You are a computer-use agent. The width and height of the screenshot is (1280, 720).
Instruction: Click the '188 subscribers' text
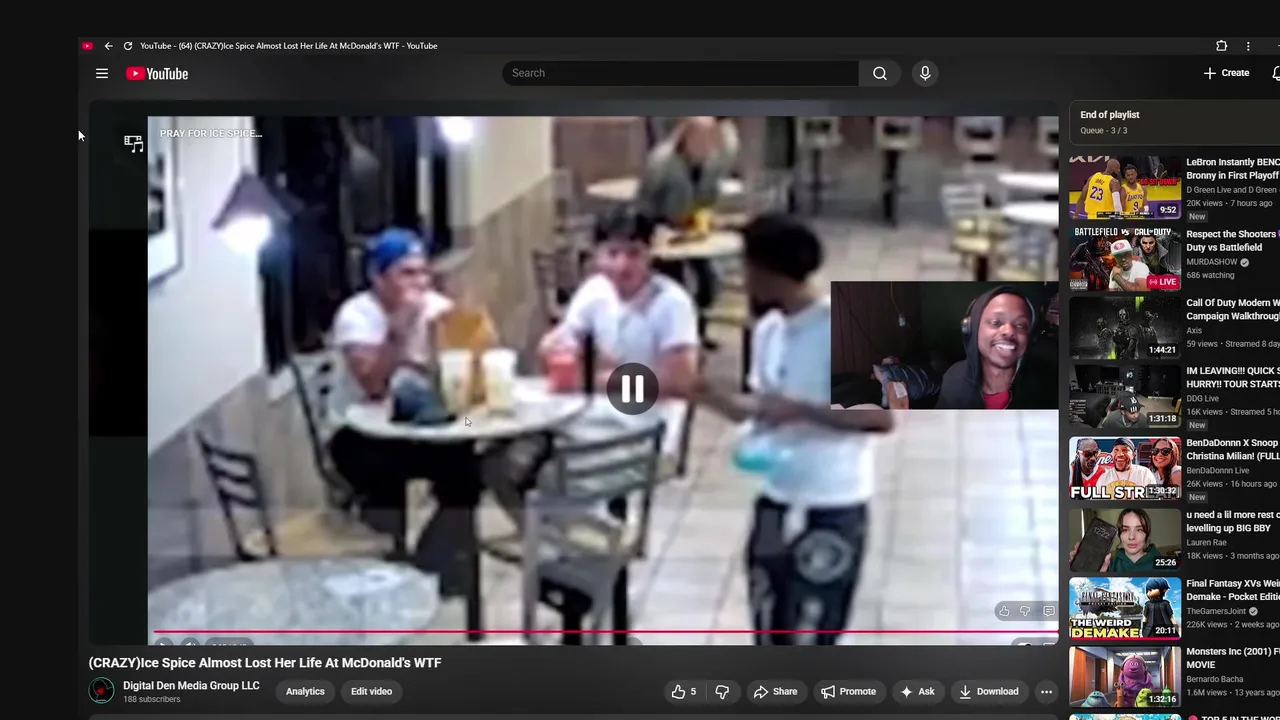pyautogui.click(x=151, y=699)
